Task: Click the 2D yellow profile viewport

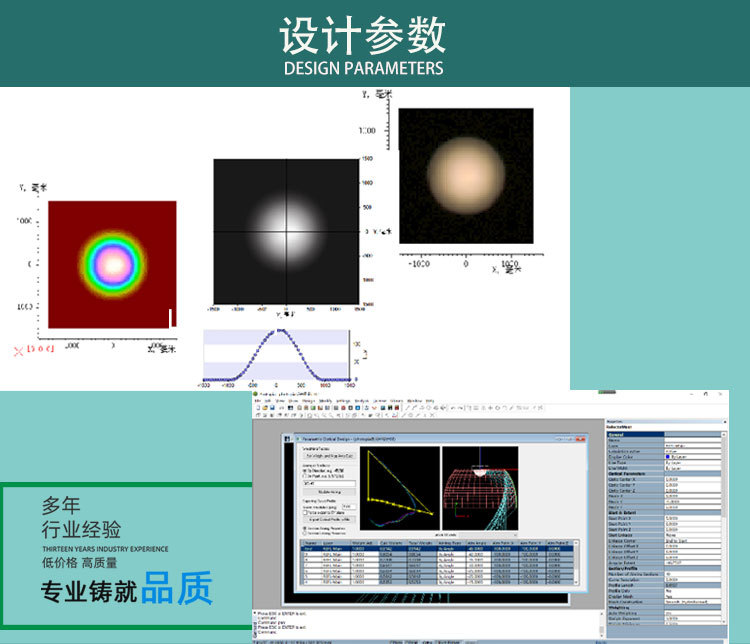Action: 399,488
